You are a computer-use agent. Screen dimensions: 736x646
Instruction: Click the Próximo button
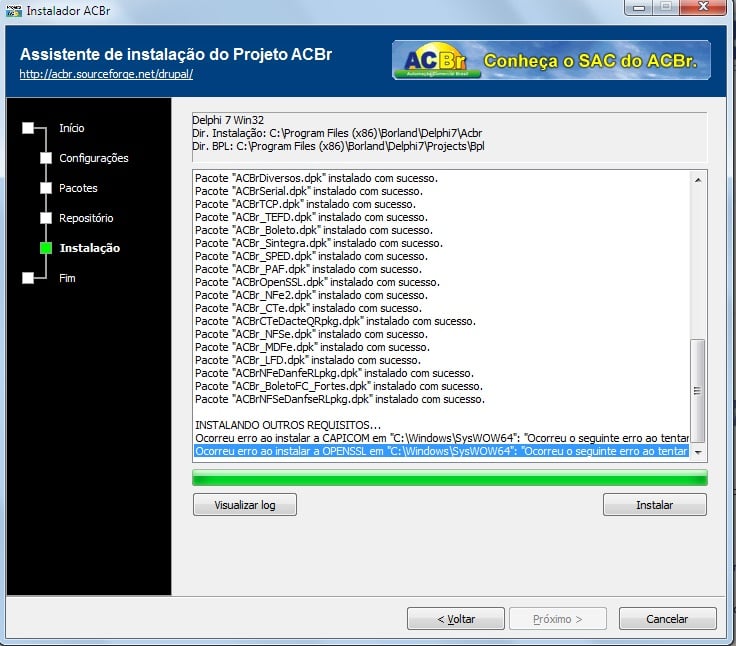(x=558, y=619)
